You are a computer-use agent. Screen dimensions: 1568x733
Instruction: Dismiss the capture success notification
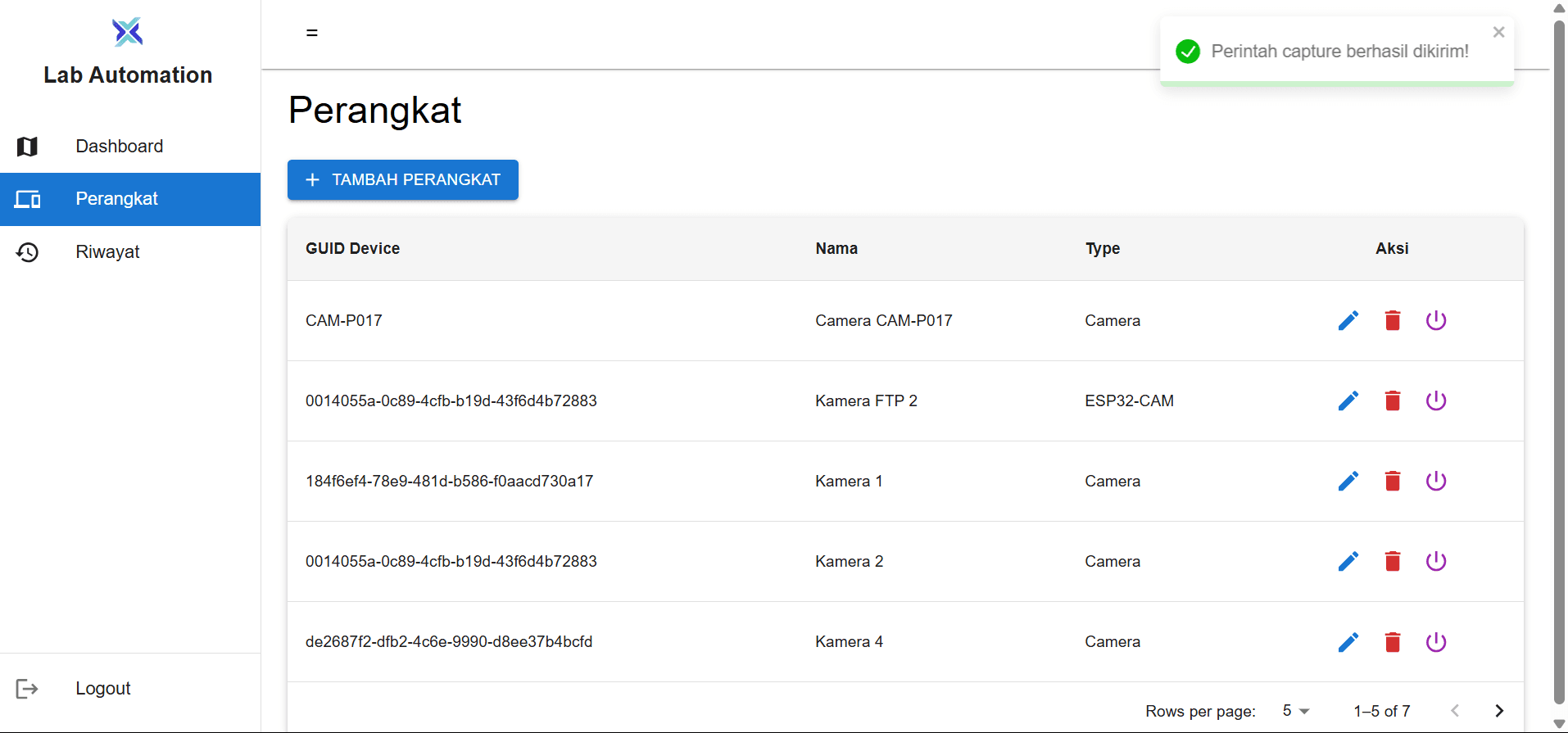pyautogui.click(x=1498, y=32)
